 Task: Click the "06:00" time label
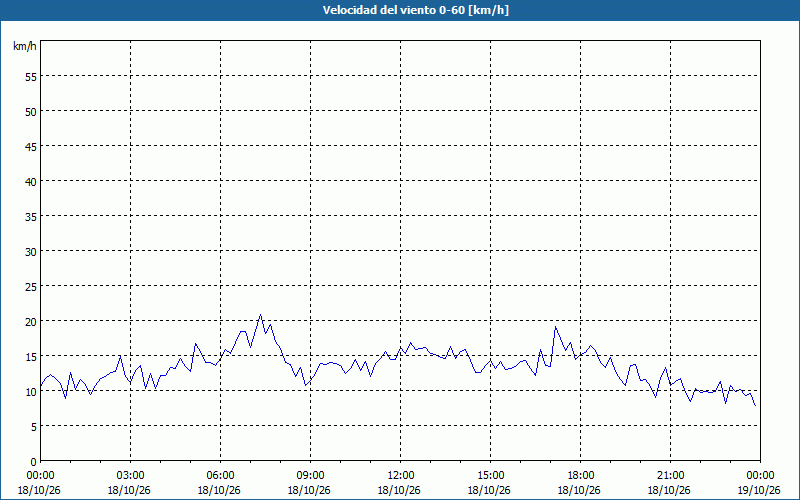coord(220,476)
